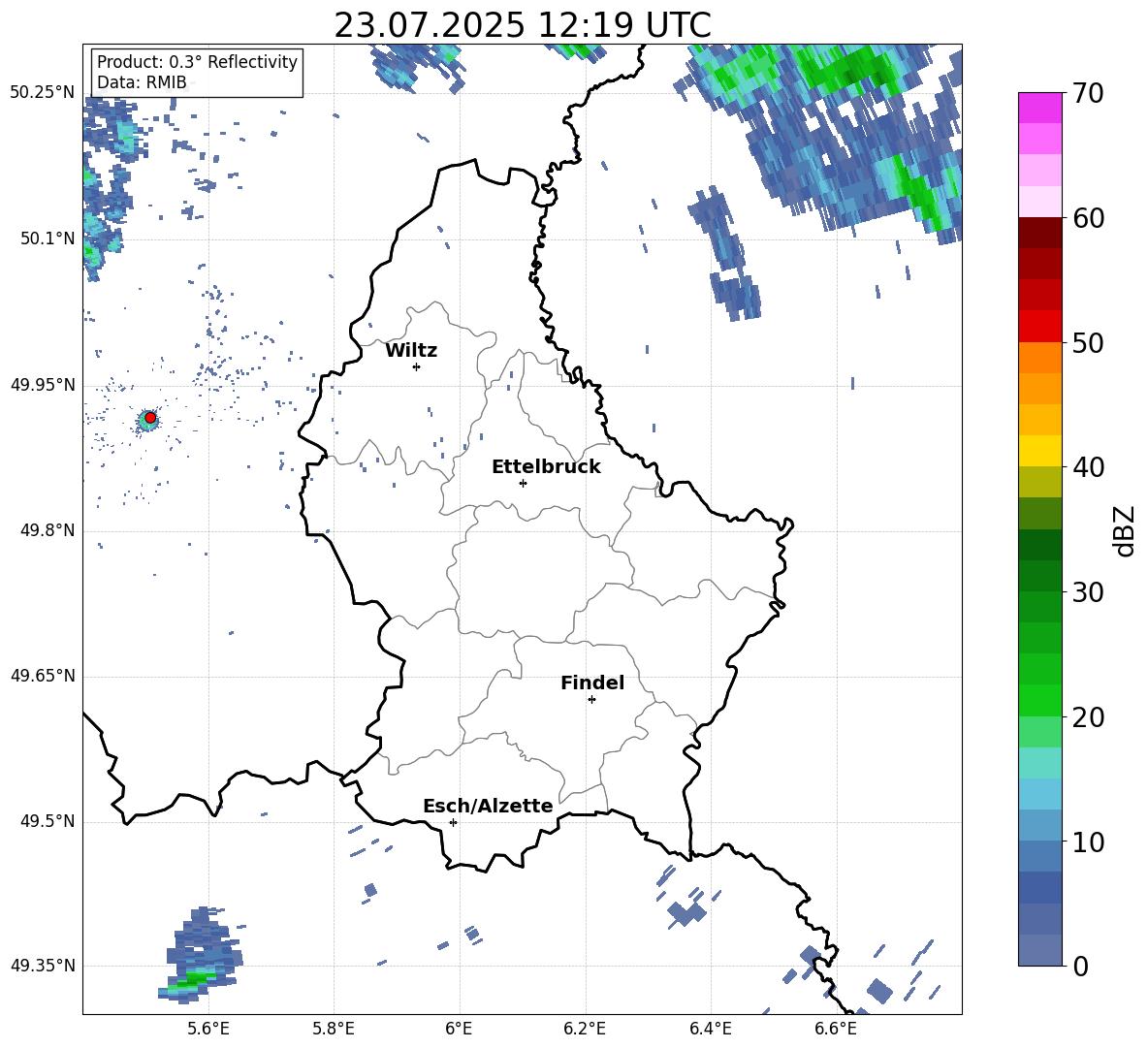Click the 6.4°E longitude tick label
Screen dimensions: 1148x1048
point(710,1030)
